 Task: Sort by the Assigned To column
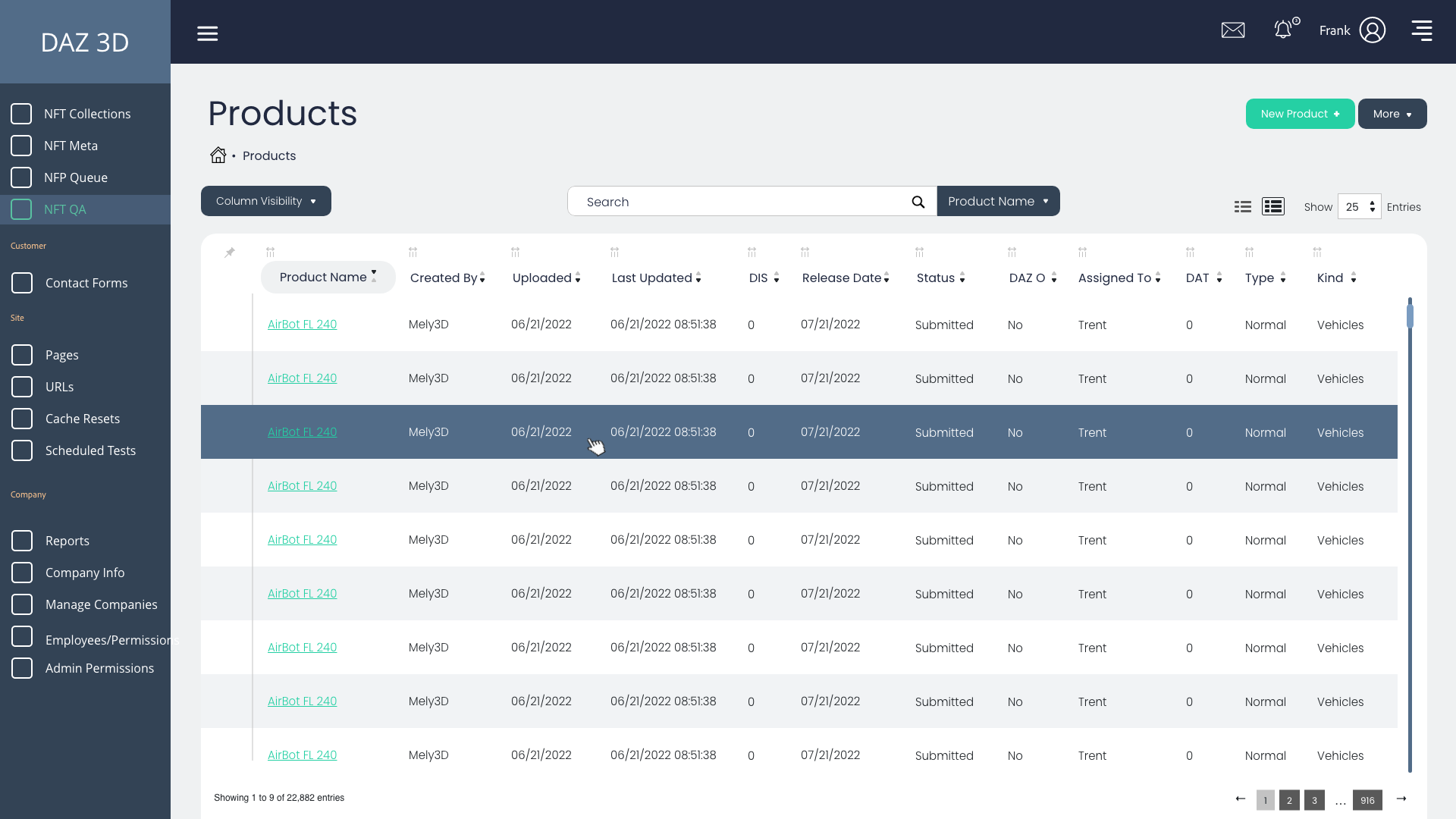1119,278
